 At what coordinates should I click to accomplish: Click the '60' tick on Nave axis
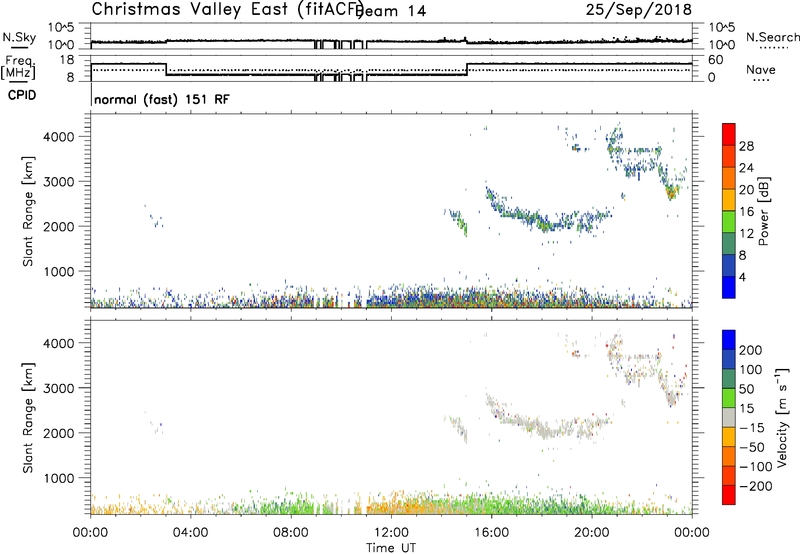716,60
